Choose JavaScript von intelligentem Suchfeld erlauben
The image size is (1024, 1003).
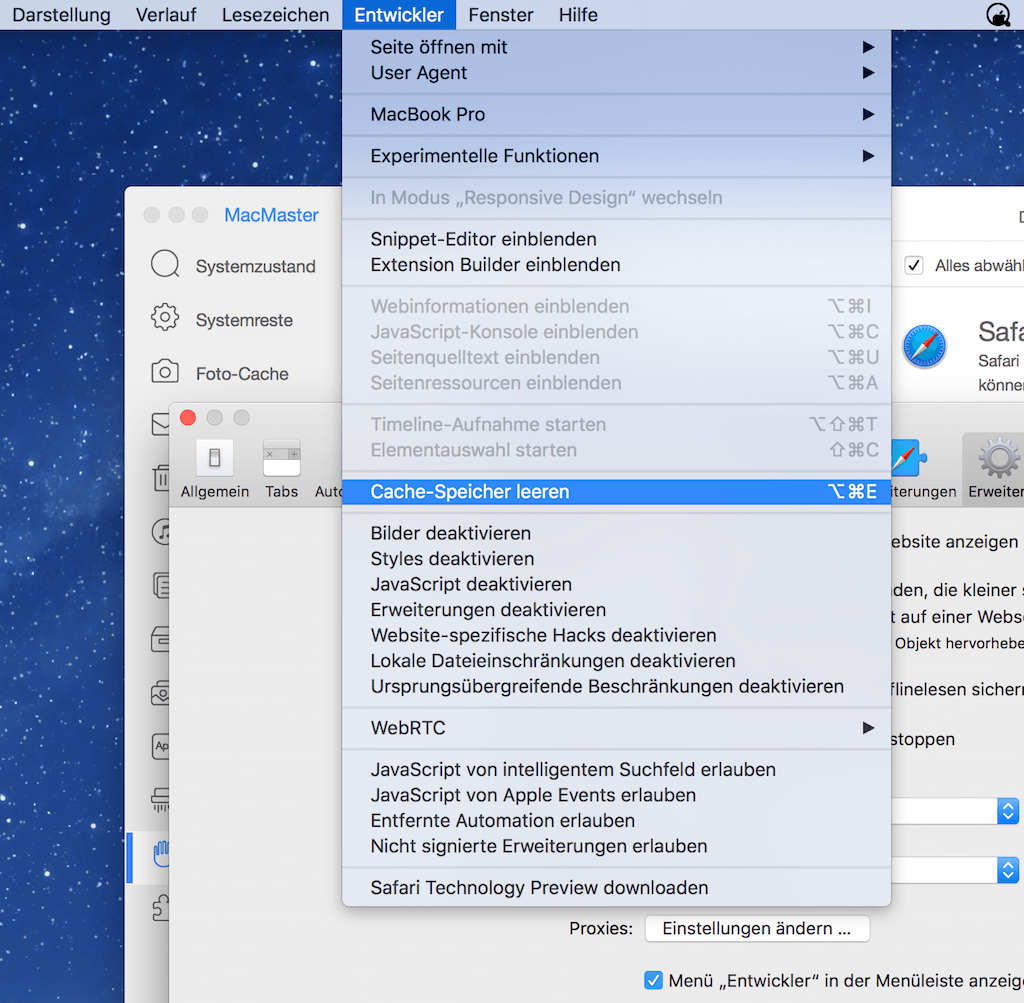pos(616,769)
